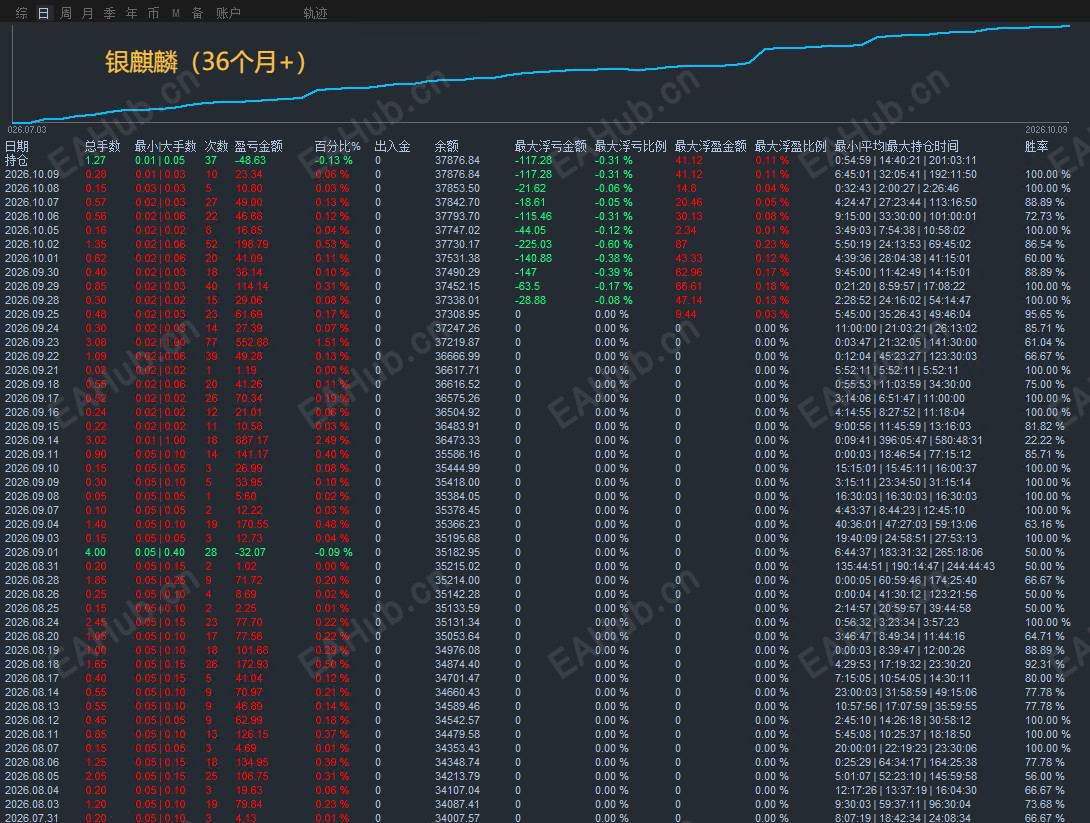The height and width of the screenshot is (823, 1090).
Task: Click the 22.22 % win rate cell
Action: click(1044, 440)
